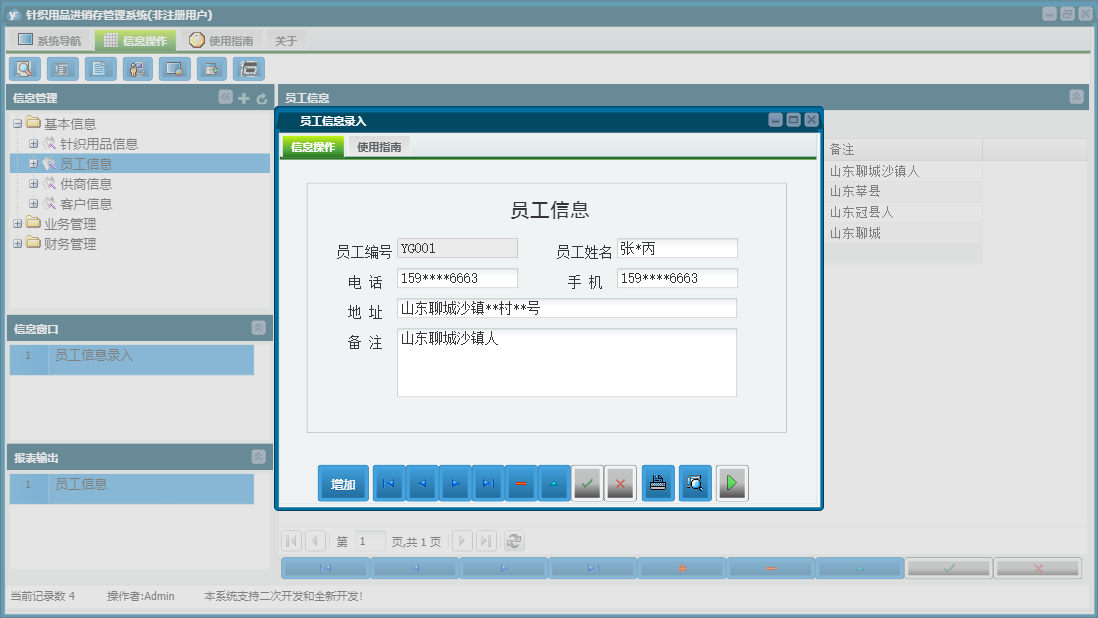The width and height of the screenshot is (1098, 618).
Task: Click pager last page button below the grid
Action: [x=487, y=541]
